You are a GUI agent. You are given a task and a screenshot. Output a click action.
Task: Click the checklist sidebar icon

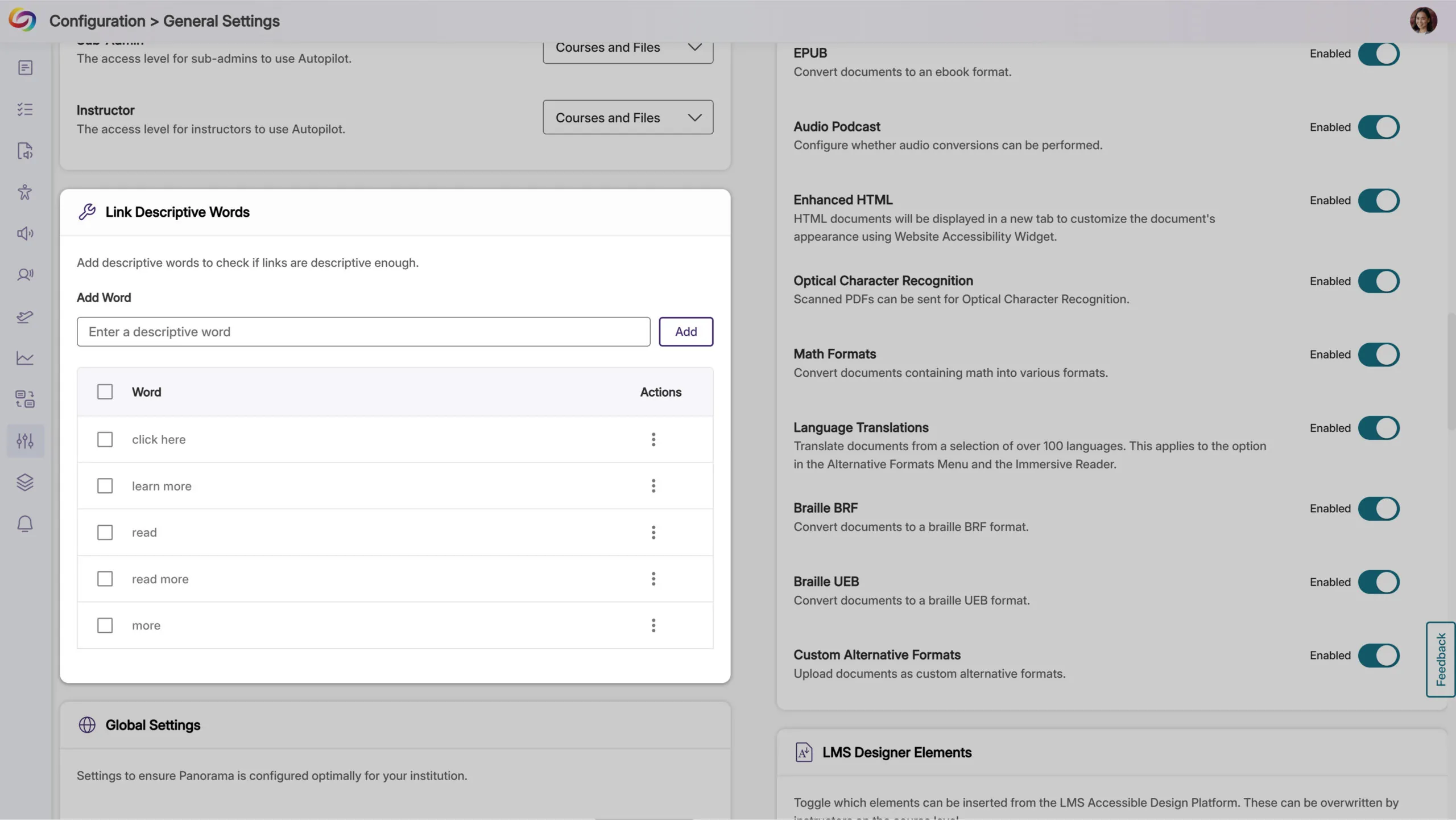[x=25, y=109]
